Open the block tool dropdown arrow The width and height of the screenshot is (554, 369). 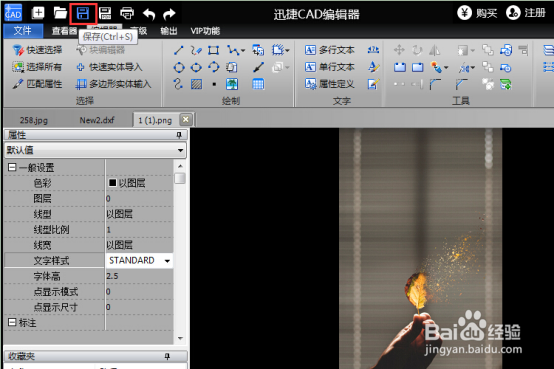coord(287,51)
